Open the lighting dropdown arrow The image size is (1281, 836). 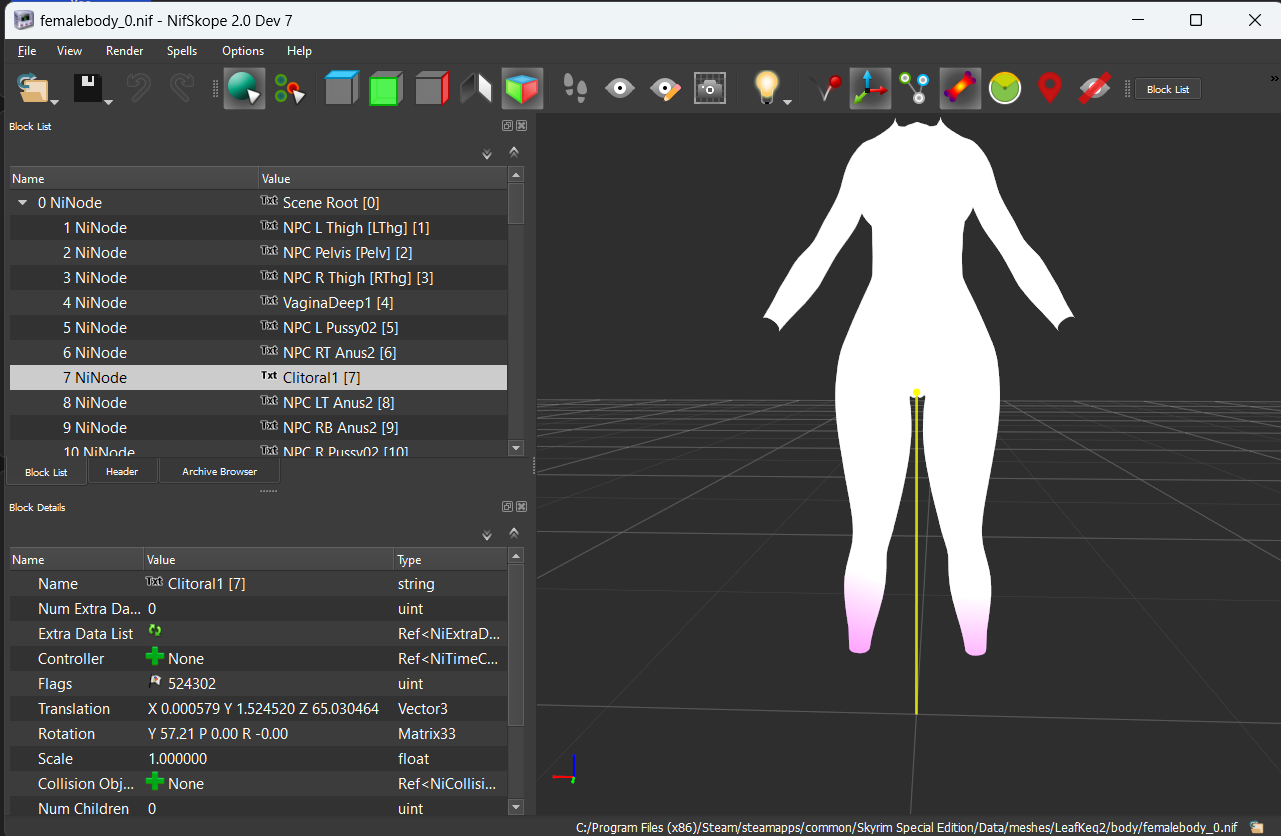click(788, 101)
